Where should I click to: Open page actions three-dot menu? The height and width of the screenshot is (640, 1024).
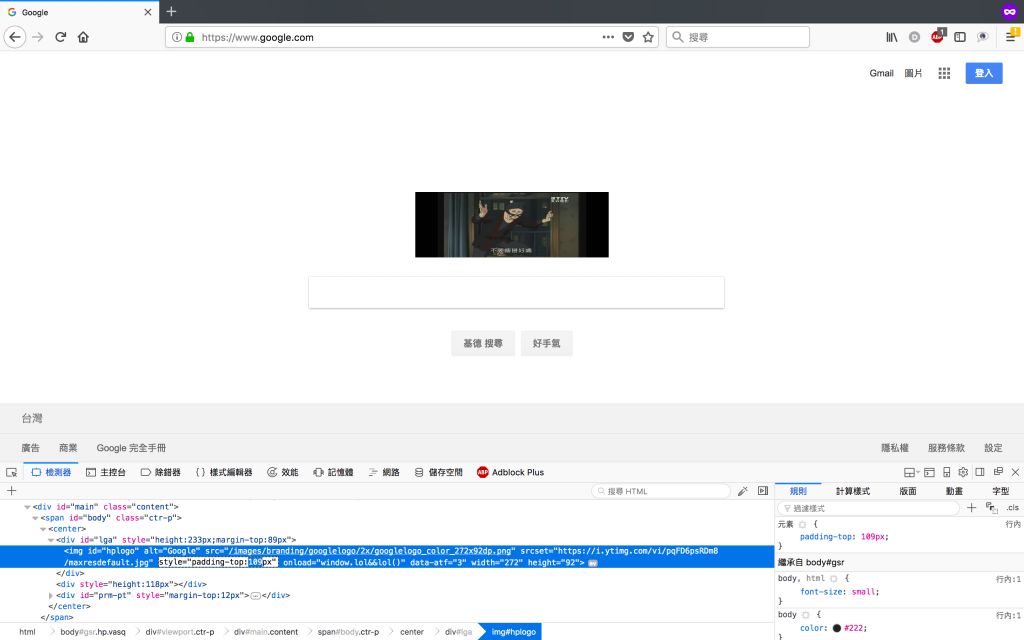(608, 37)
